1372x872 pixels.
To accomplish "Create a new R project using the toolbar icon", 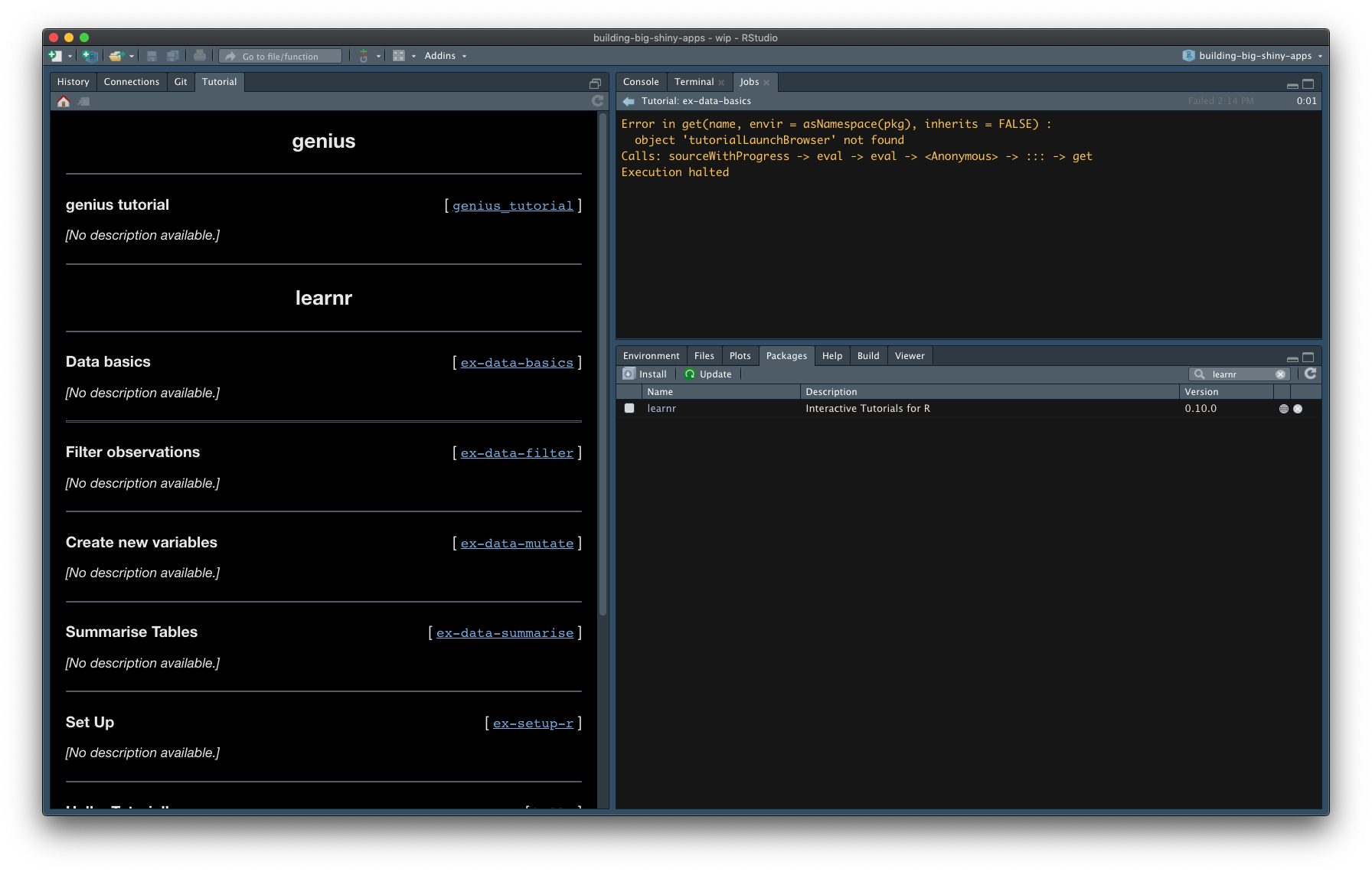I will 90,55.
